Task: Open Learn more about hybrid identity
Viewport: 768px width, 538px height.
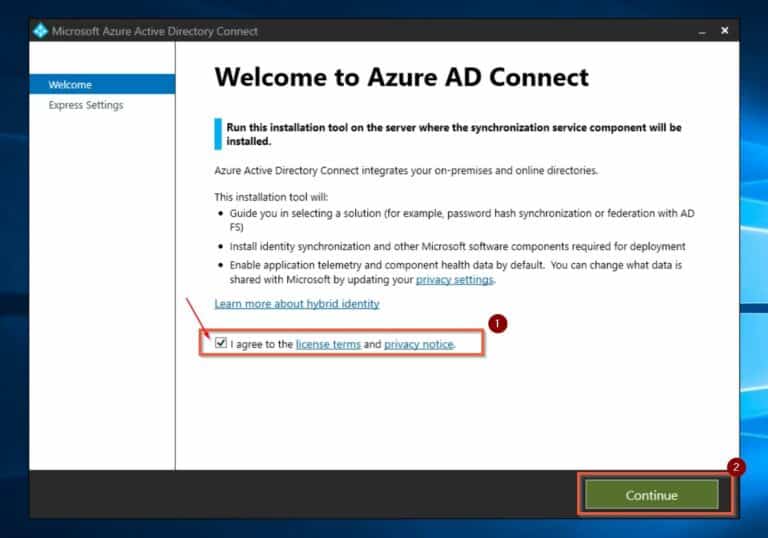Action: [x=297, y=304]
